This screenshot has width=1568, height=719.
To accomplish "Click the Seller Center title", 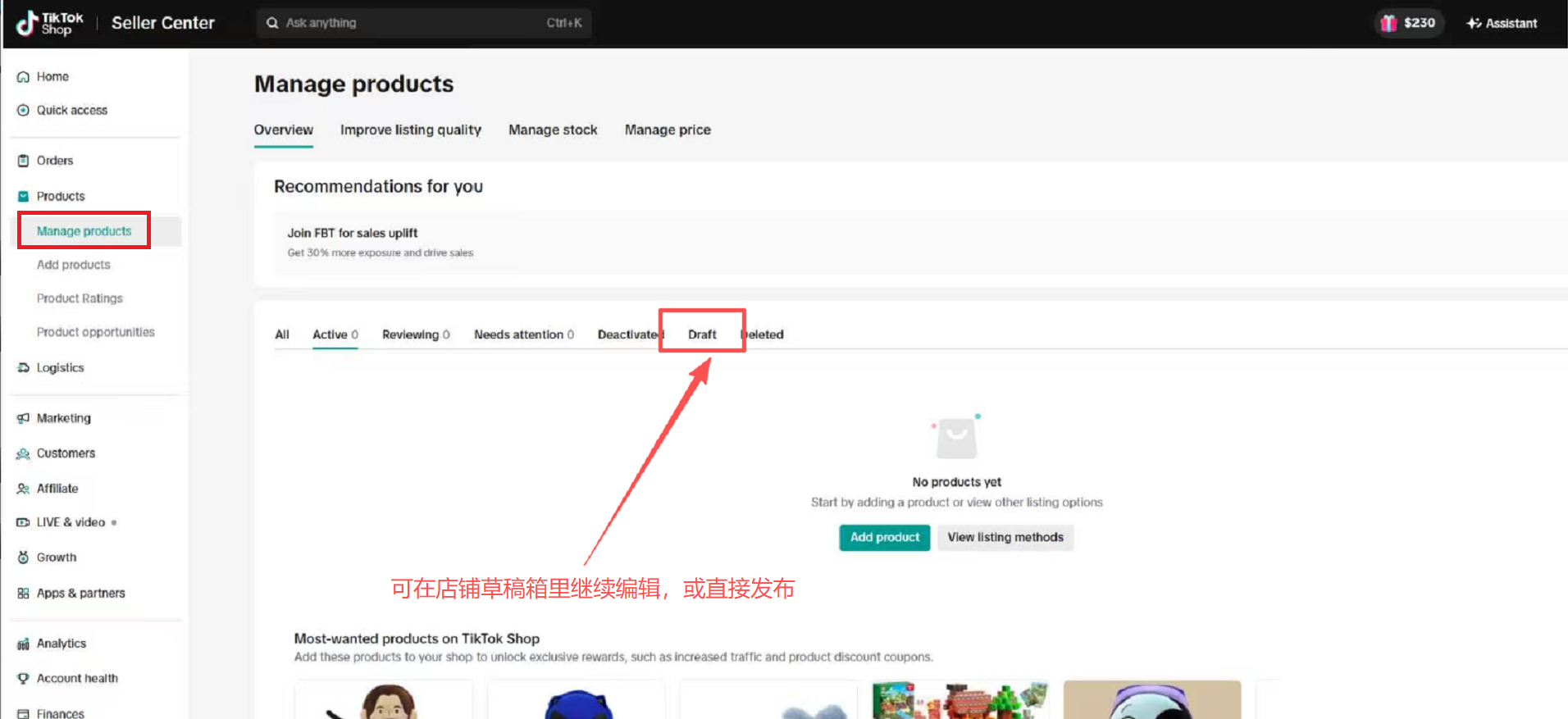I will (x=163, y=23).
